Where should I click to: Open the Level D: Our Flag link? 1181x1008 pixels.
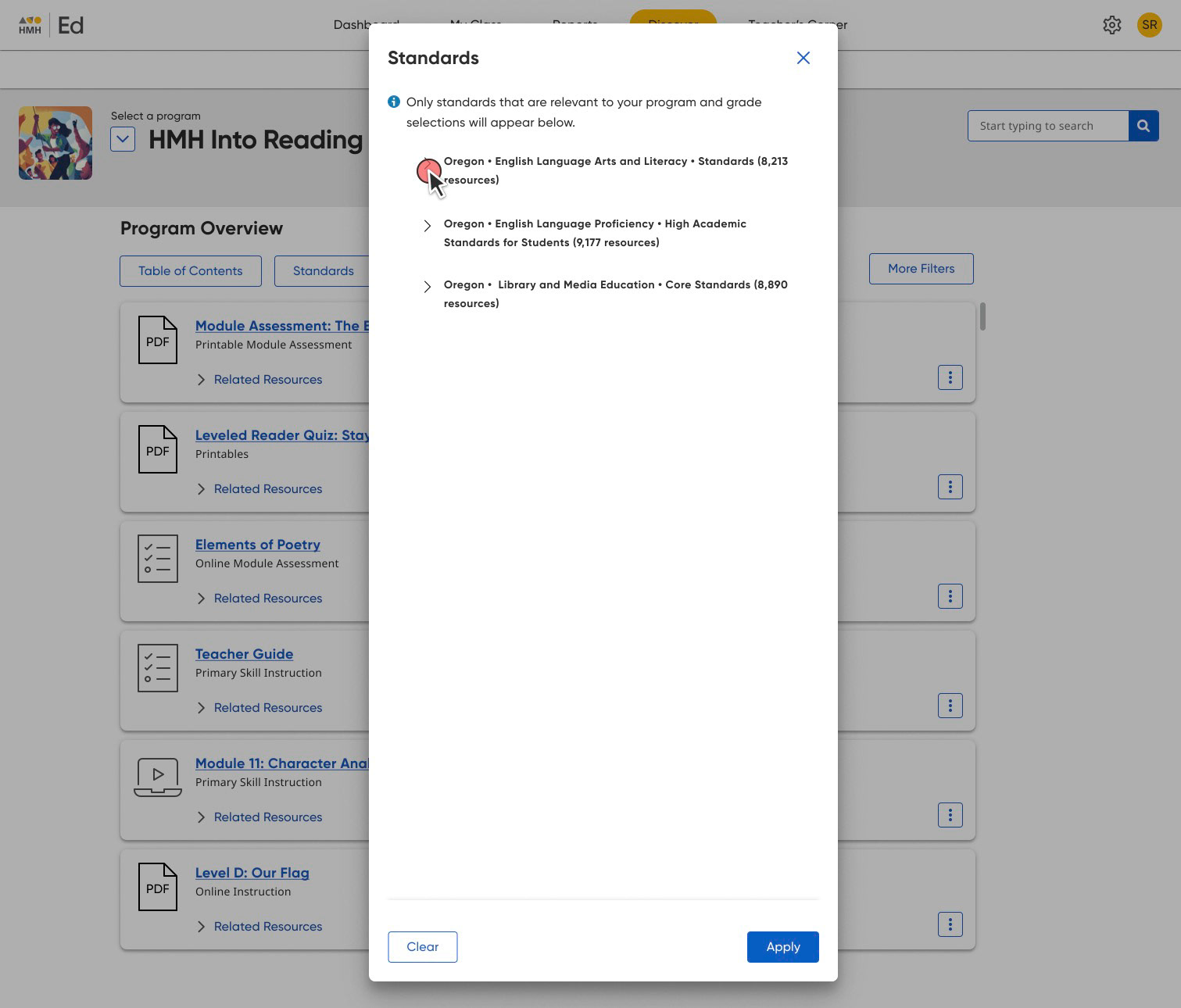[252, 873]
